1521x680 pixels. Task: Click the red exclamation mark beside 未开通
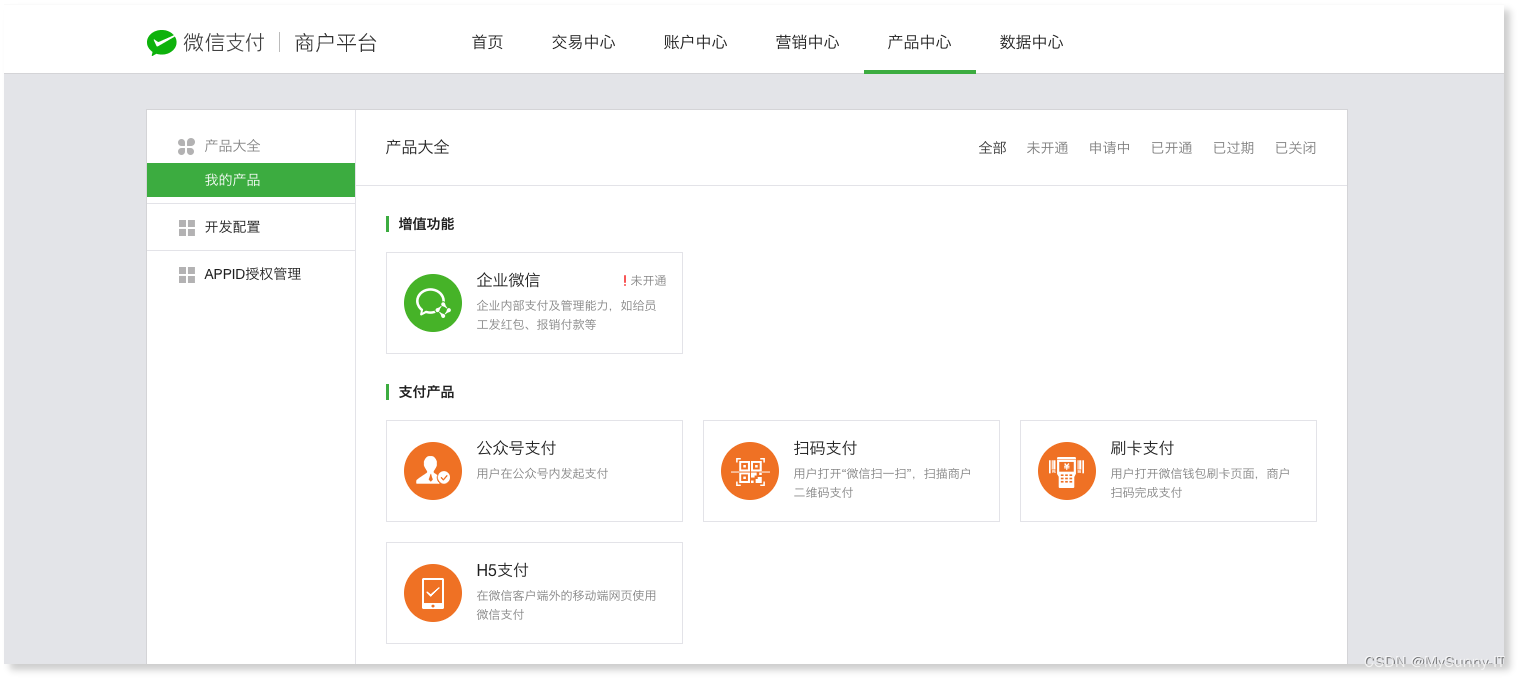625,281
